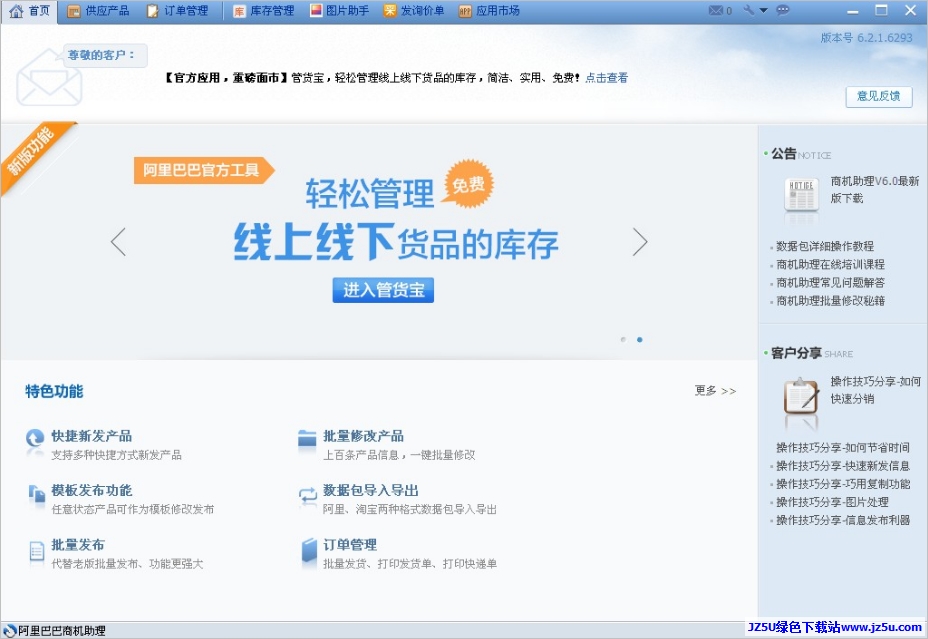Click the 批量修改产品 folder icon

point(307,438)
